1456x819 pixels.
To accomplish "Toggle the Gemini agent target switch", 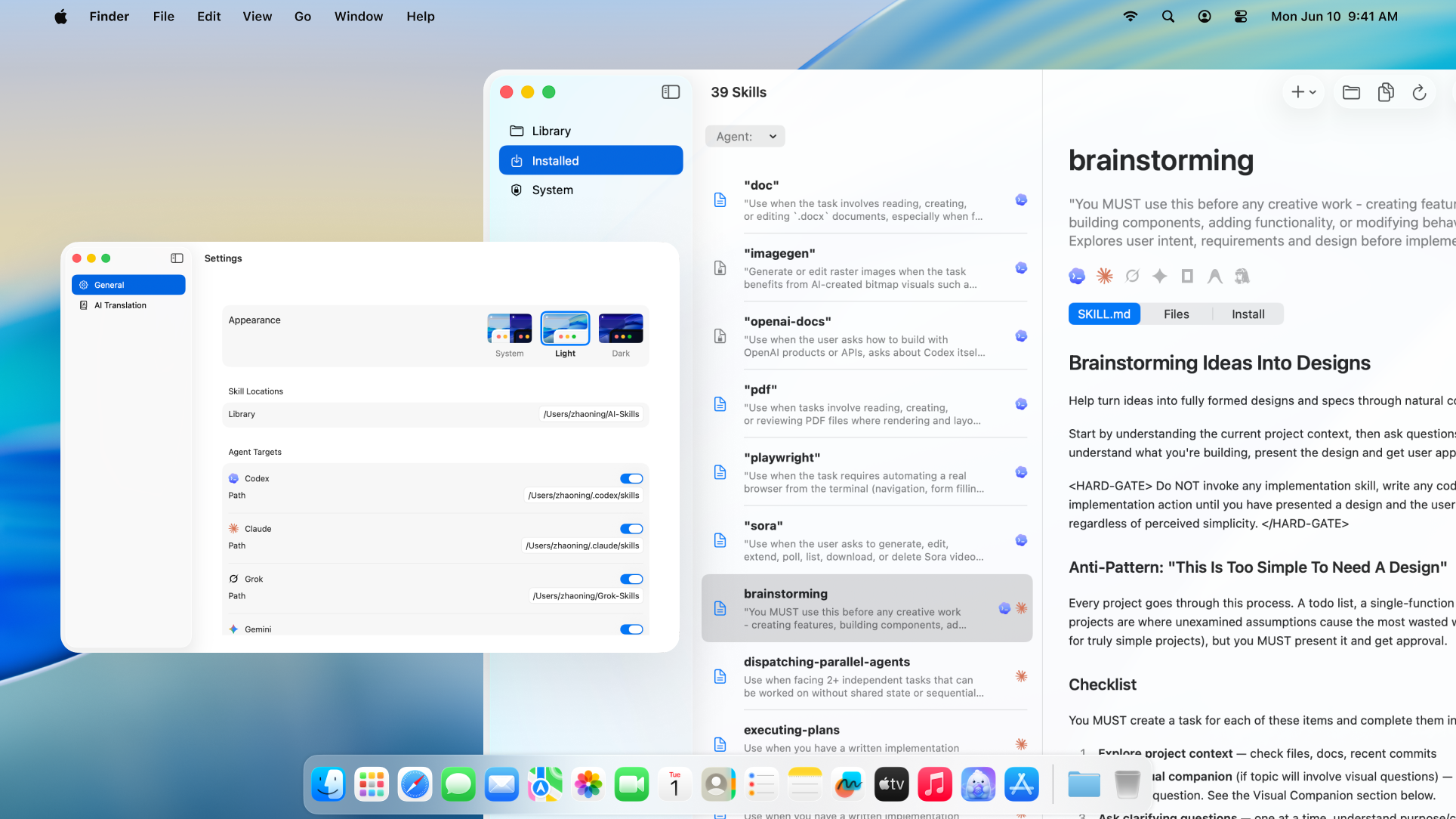I will (x=631, y=629).
